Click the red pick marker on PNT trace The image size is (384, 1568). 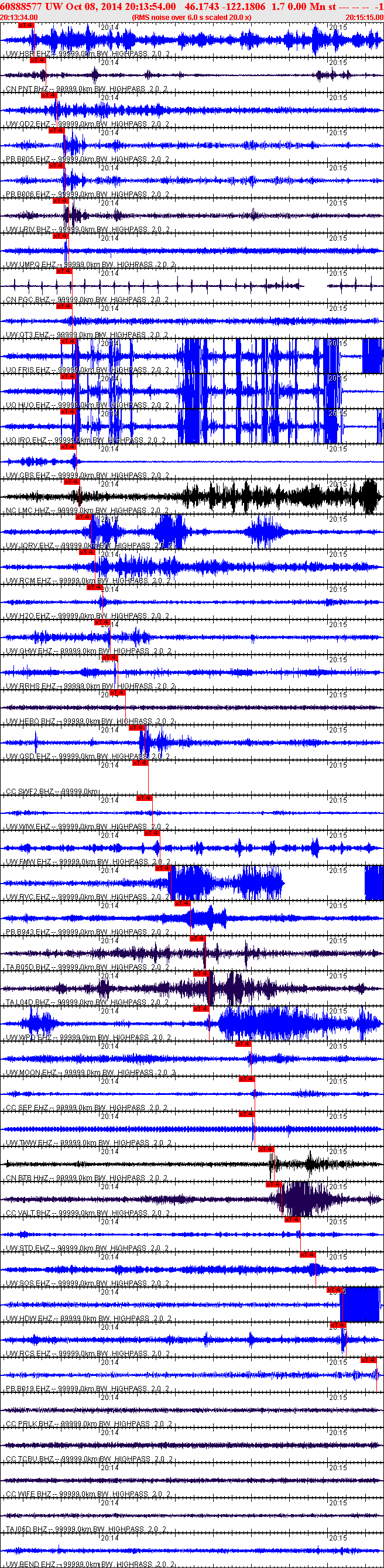37,61
